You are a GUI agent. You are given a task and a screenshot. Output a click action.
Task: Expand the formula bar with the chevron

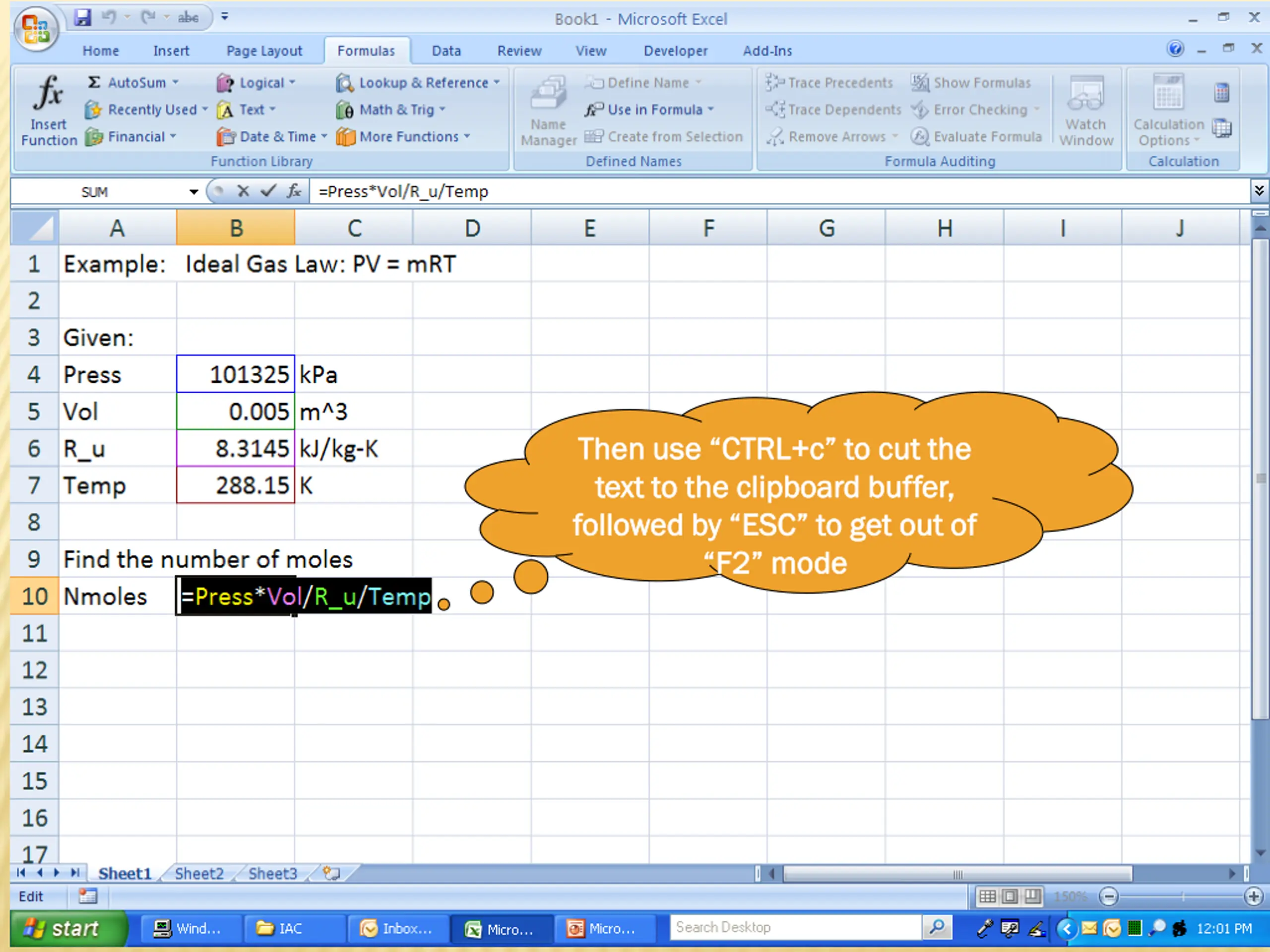[x=1259, y=190]
